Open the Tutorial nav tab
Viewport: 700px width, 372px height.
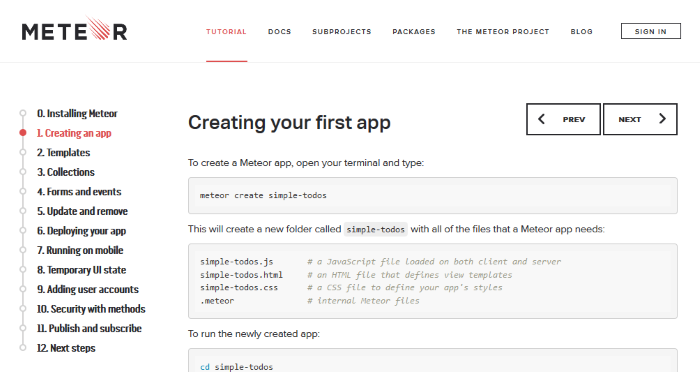[226, 32]
